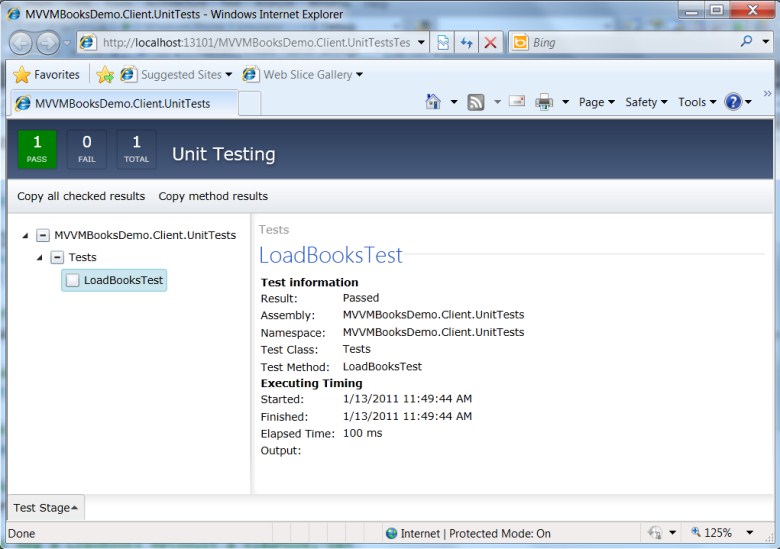
Task: Click the localhost URL address field
Action: 256,43
